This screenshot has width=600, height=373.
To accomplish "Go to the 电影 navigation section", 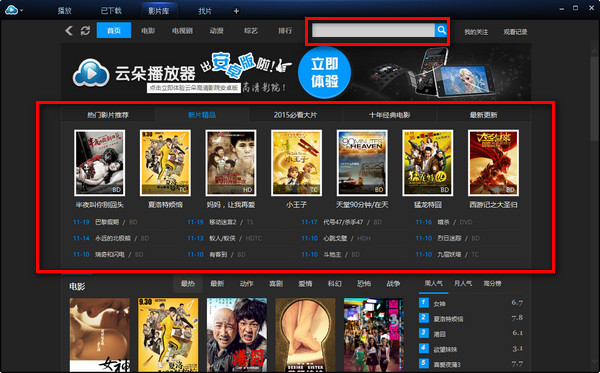I will tap(148, 31).
